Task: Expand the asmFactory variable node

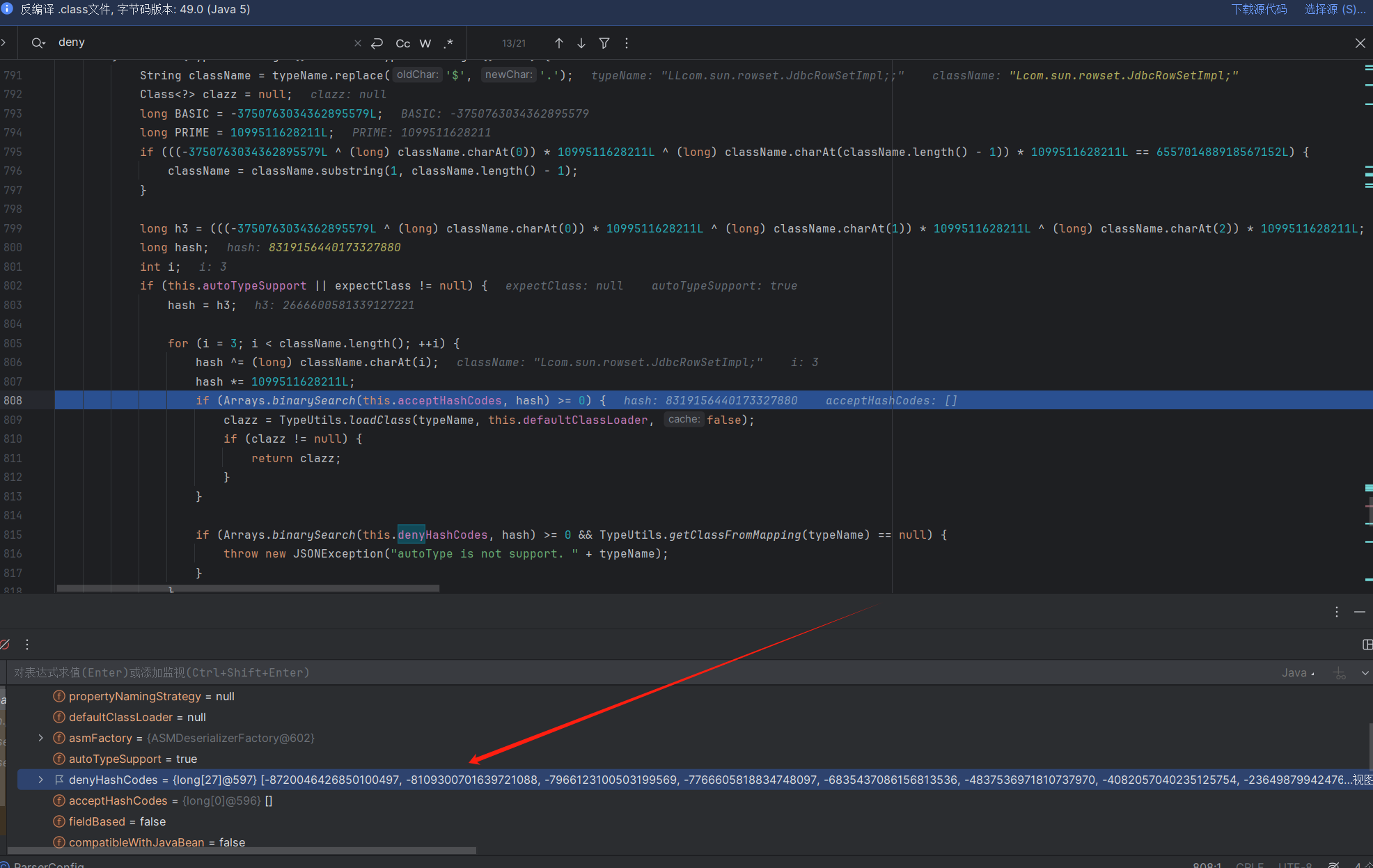Action: (40, 738)
